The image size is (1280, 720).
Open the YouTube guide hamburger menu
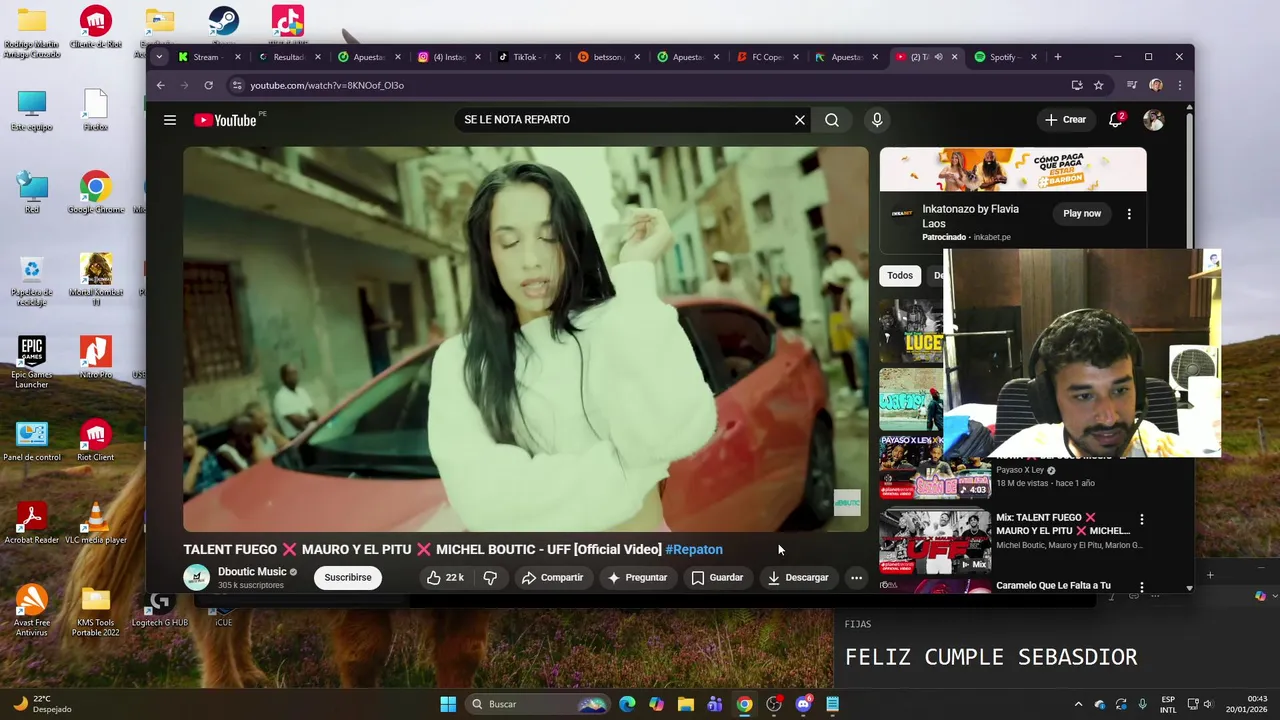tap(170, 120)
